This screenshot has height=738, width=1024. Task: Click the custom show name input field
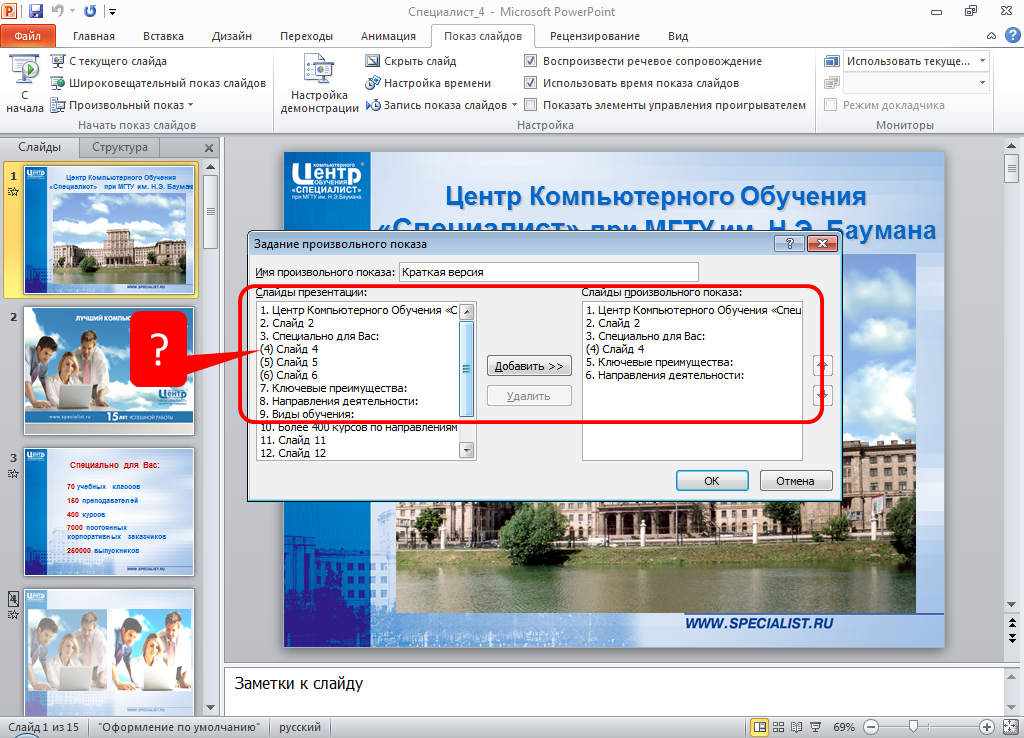[548, 272]
